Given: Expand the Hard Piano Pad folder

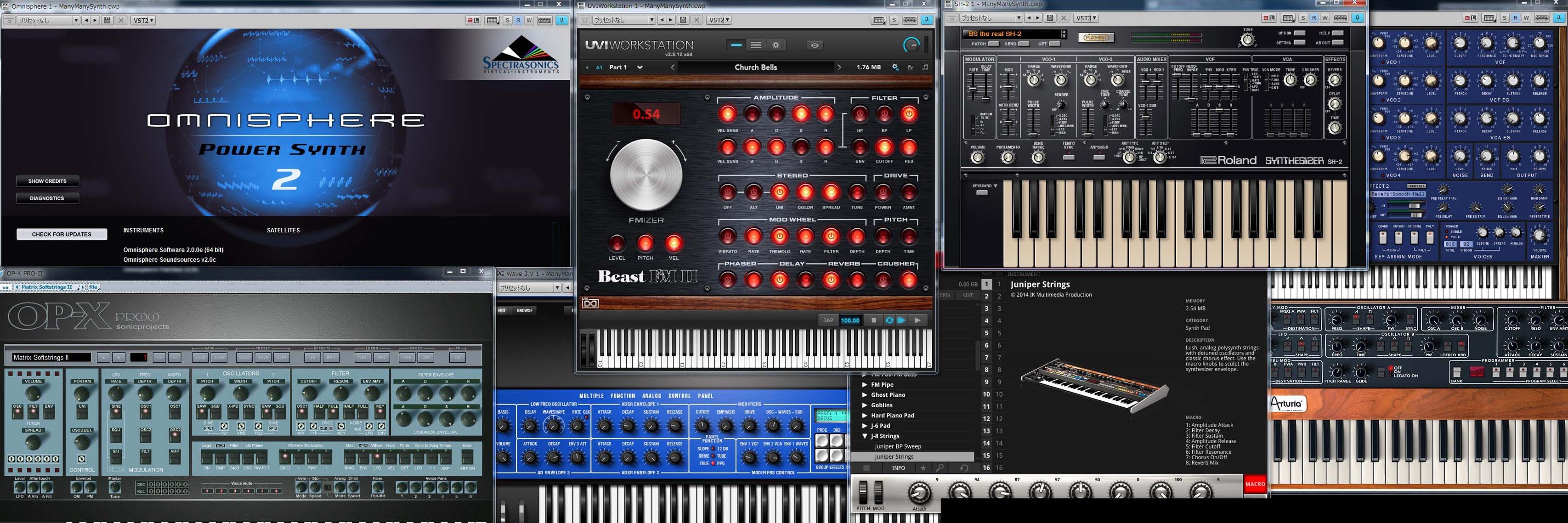Looking at the screenshot, I should (x=865, y=416).
